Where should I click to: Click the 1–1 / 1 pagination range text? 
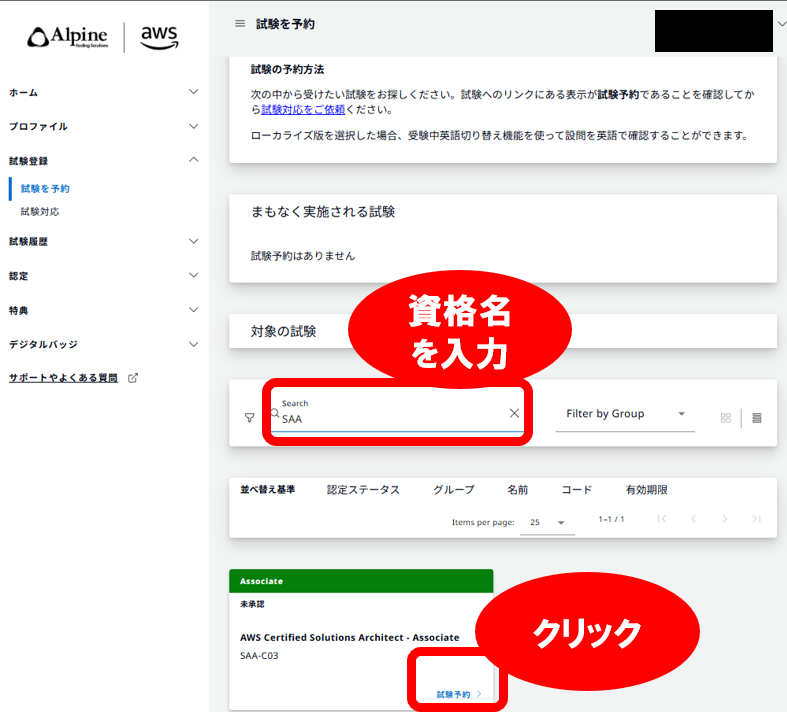(x=611, y=519)
